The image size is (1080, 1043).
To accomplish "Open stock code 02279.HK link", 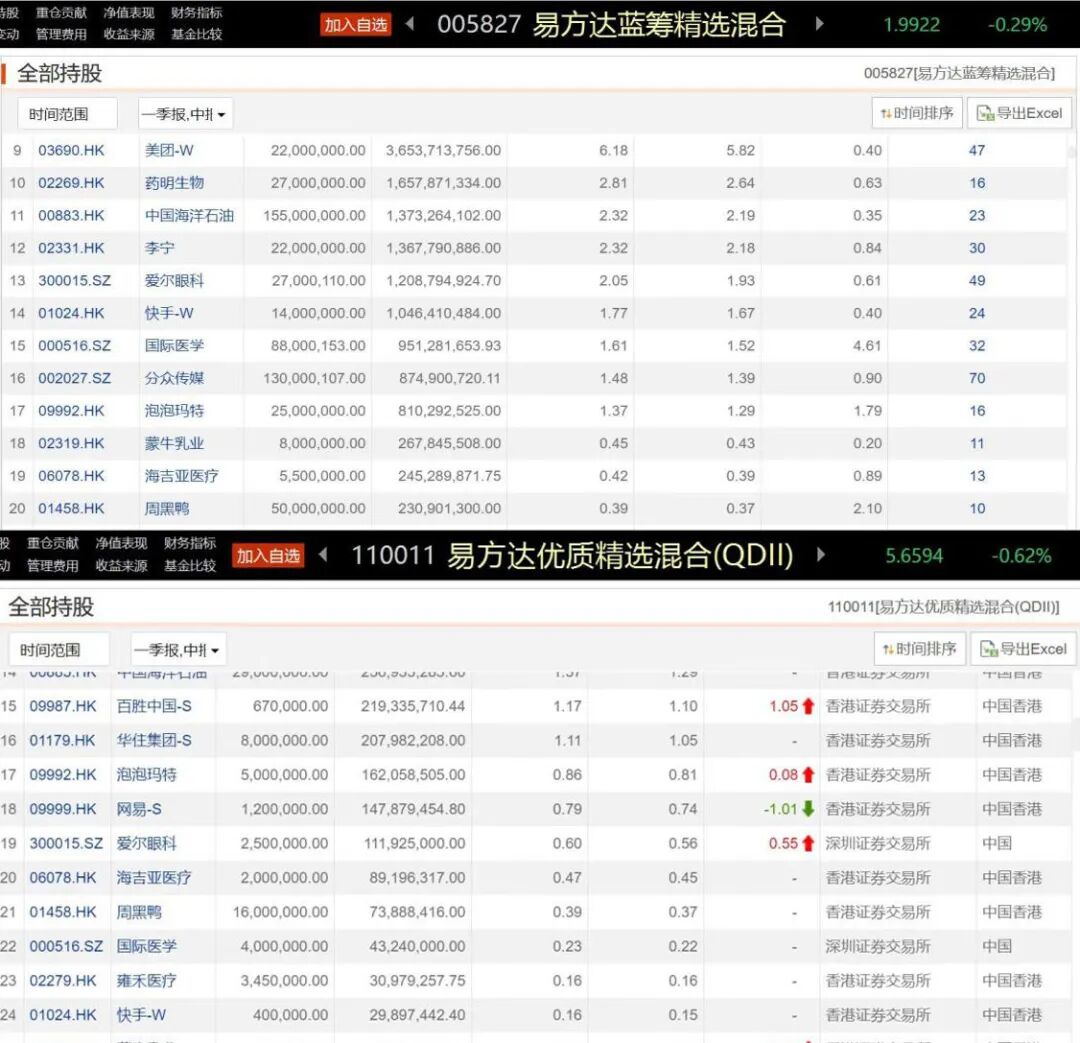I will point(63,980).
